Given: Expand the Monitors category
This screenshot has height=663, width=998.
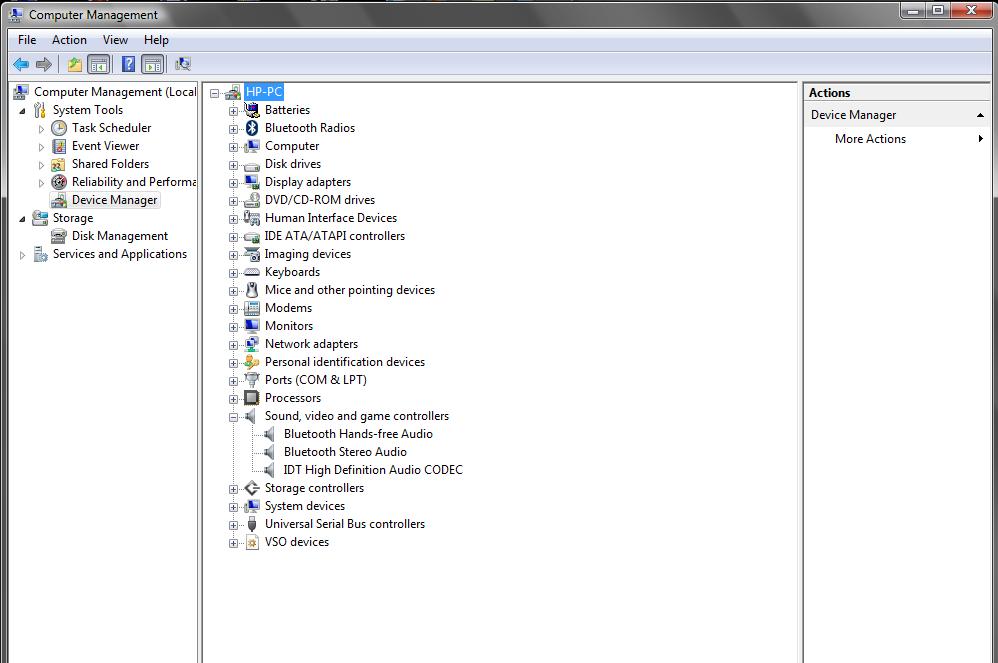Looking at the screenshot, I should pyautogui.click(x=234, y=327).
